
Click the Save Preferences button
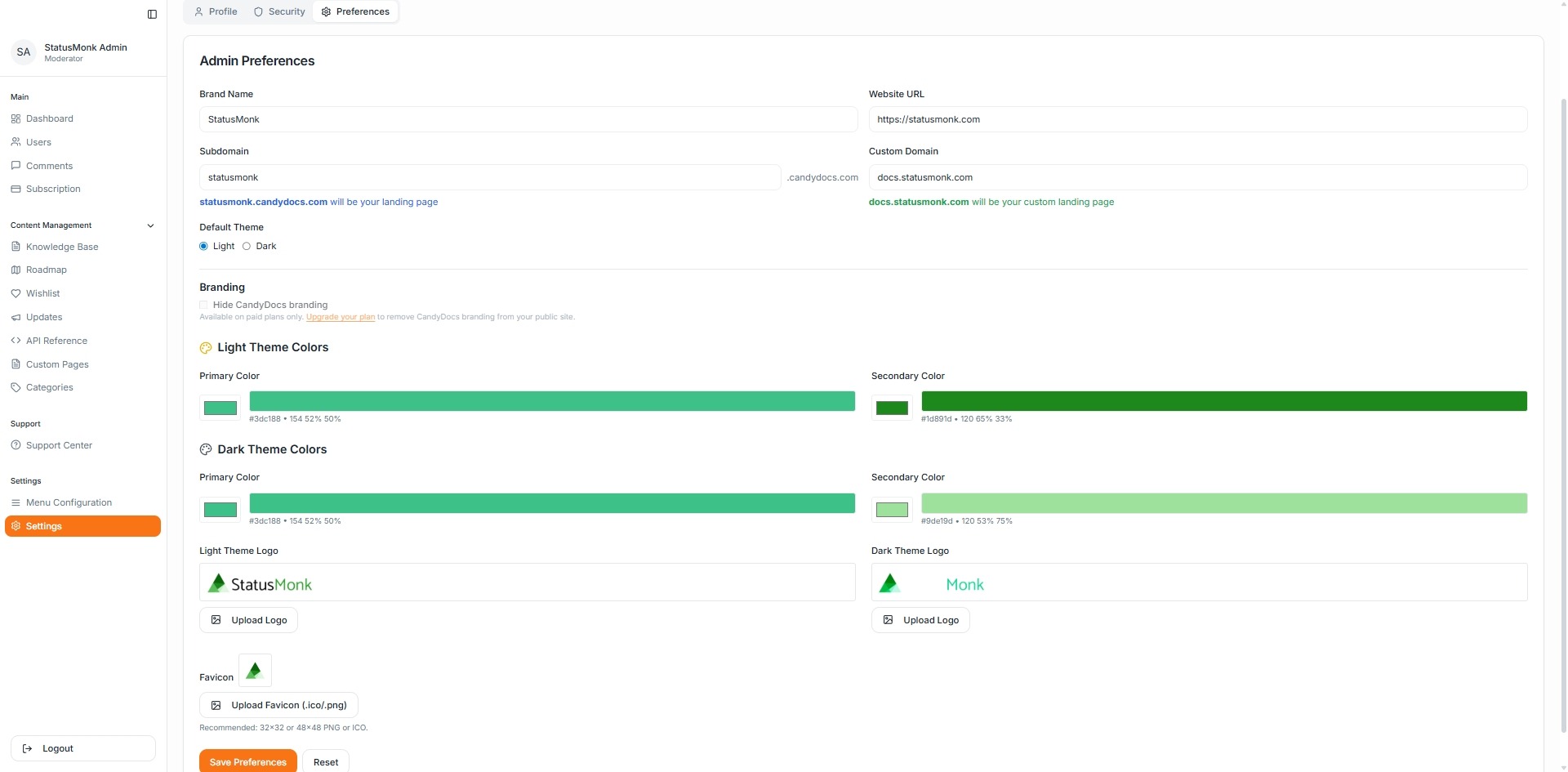(x=247, y=761)
